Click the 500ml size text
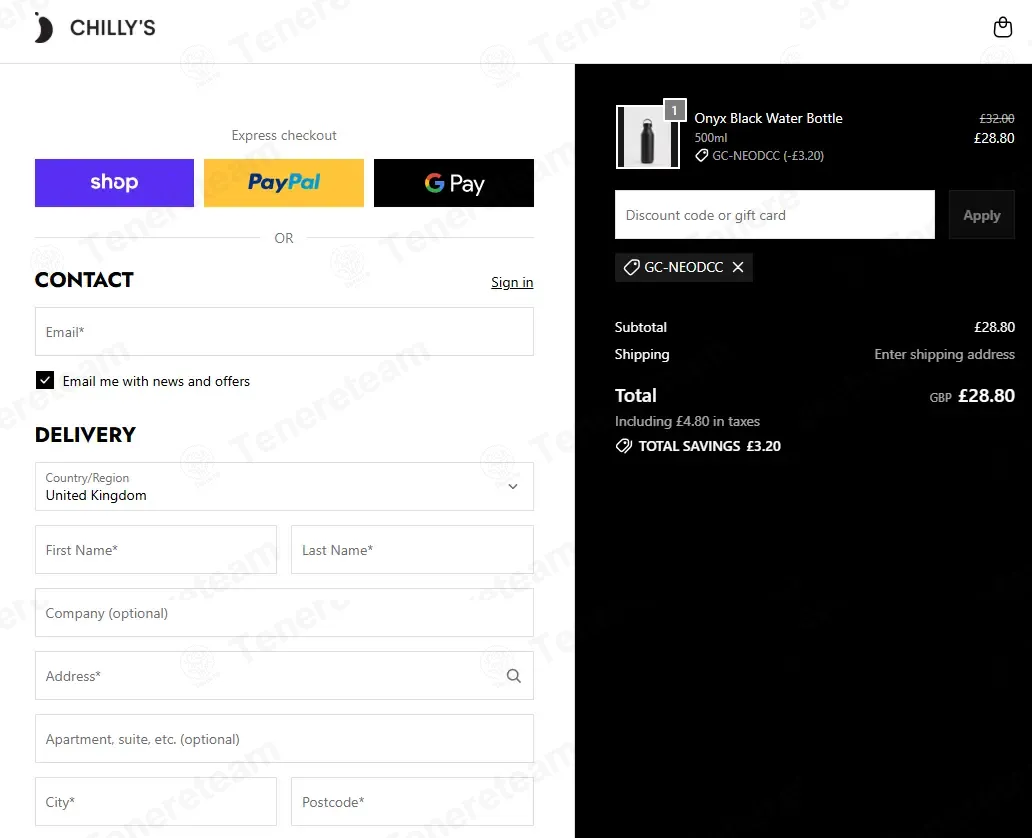 pyautogui.click(x=711, y=138)
